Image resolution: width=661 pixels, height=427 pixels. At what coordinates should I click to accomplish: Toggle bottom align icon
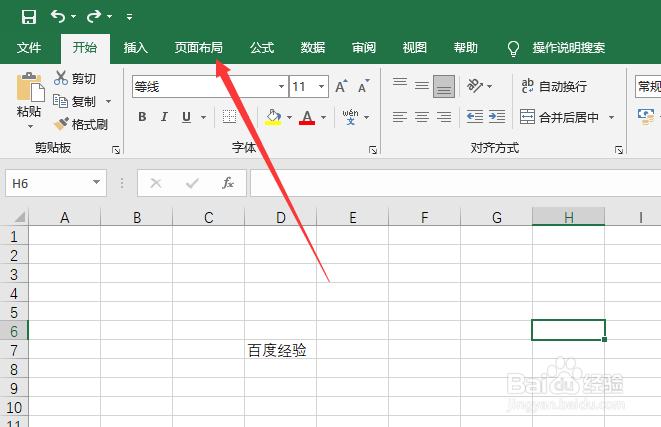point(444,86)
